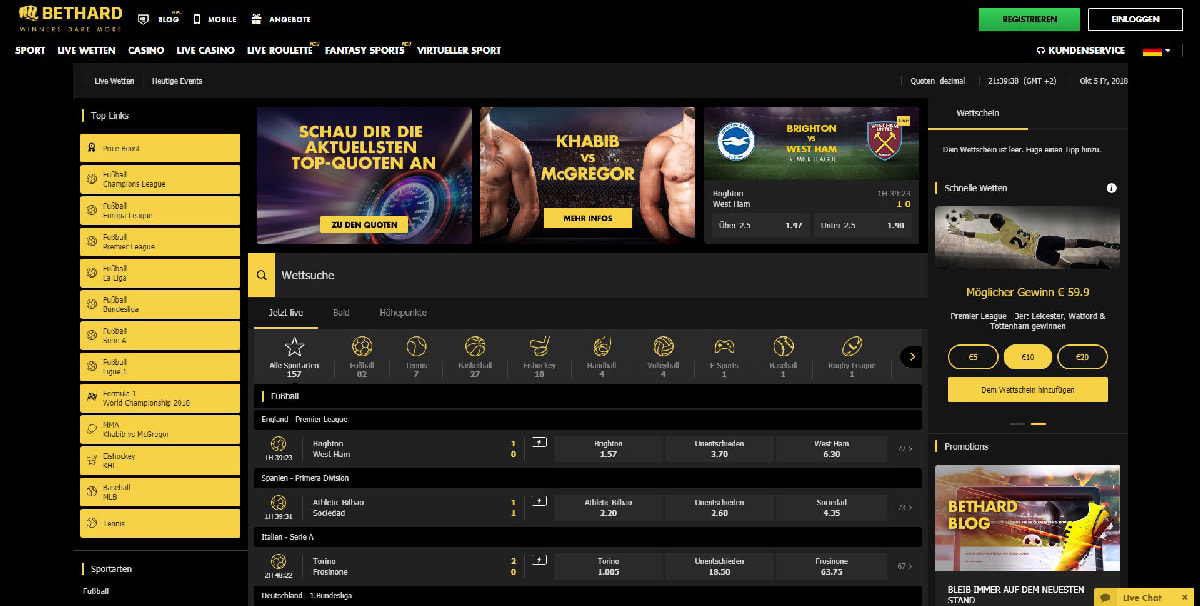
Task: Open the German flag language dropdown
Action: coord(1155,50)
